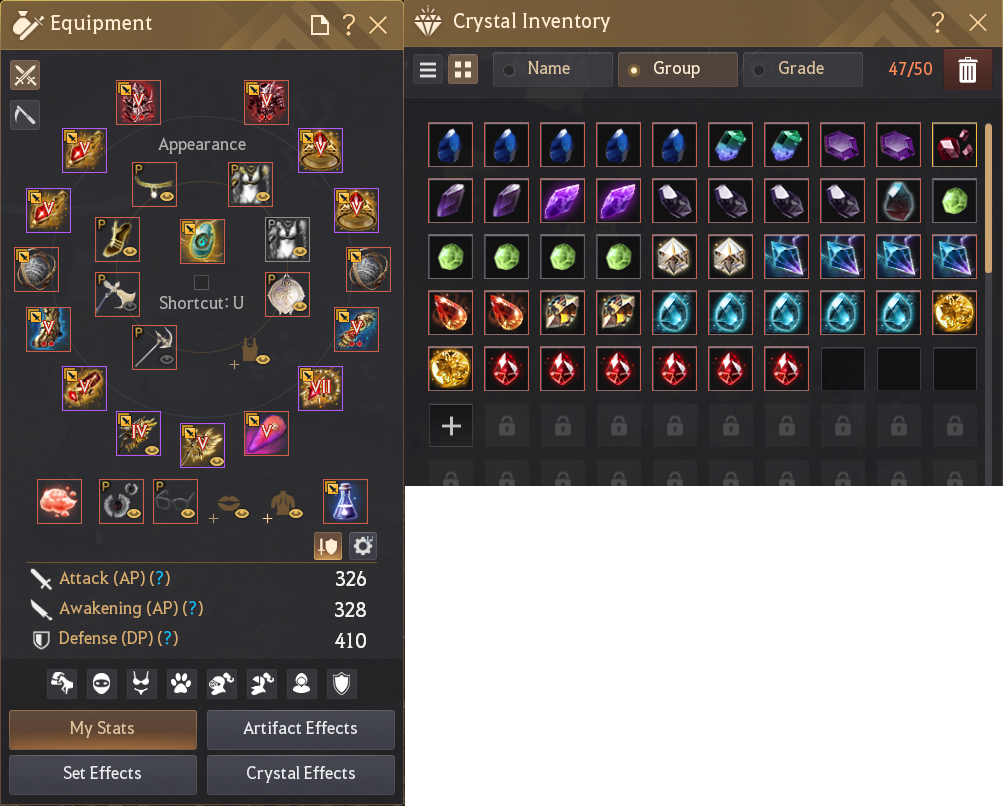The height and width of the screenshot is (806, 1003).
Task: Open the Equipment help question mark
Action: (349, 25)
